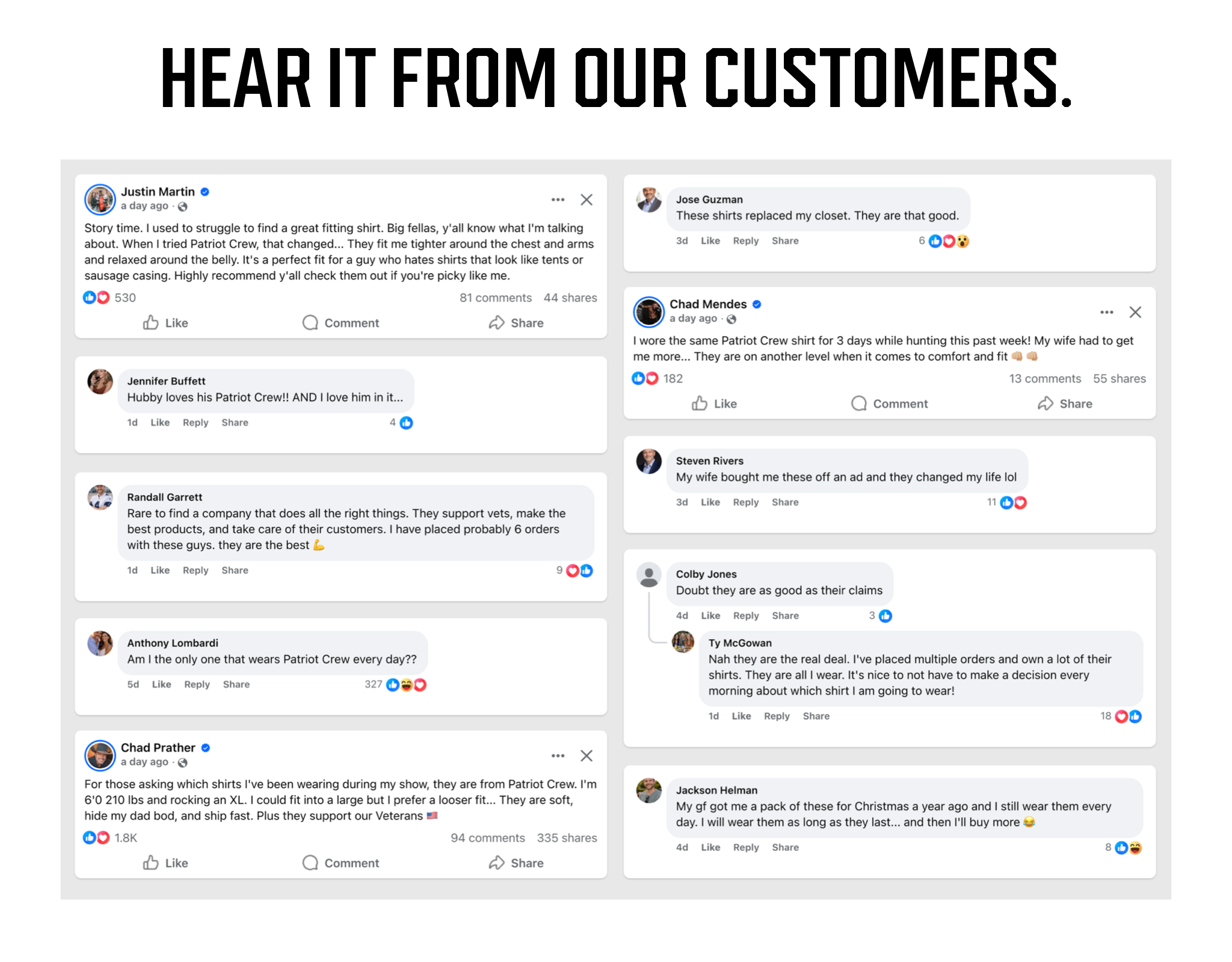Click reaction icons on Anthony Lombardi's comment

406,685
